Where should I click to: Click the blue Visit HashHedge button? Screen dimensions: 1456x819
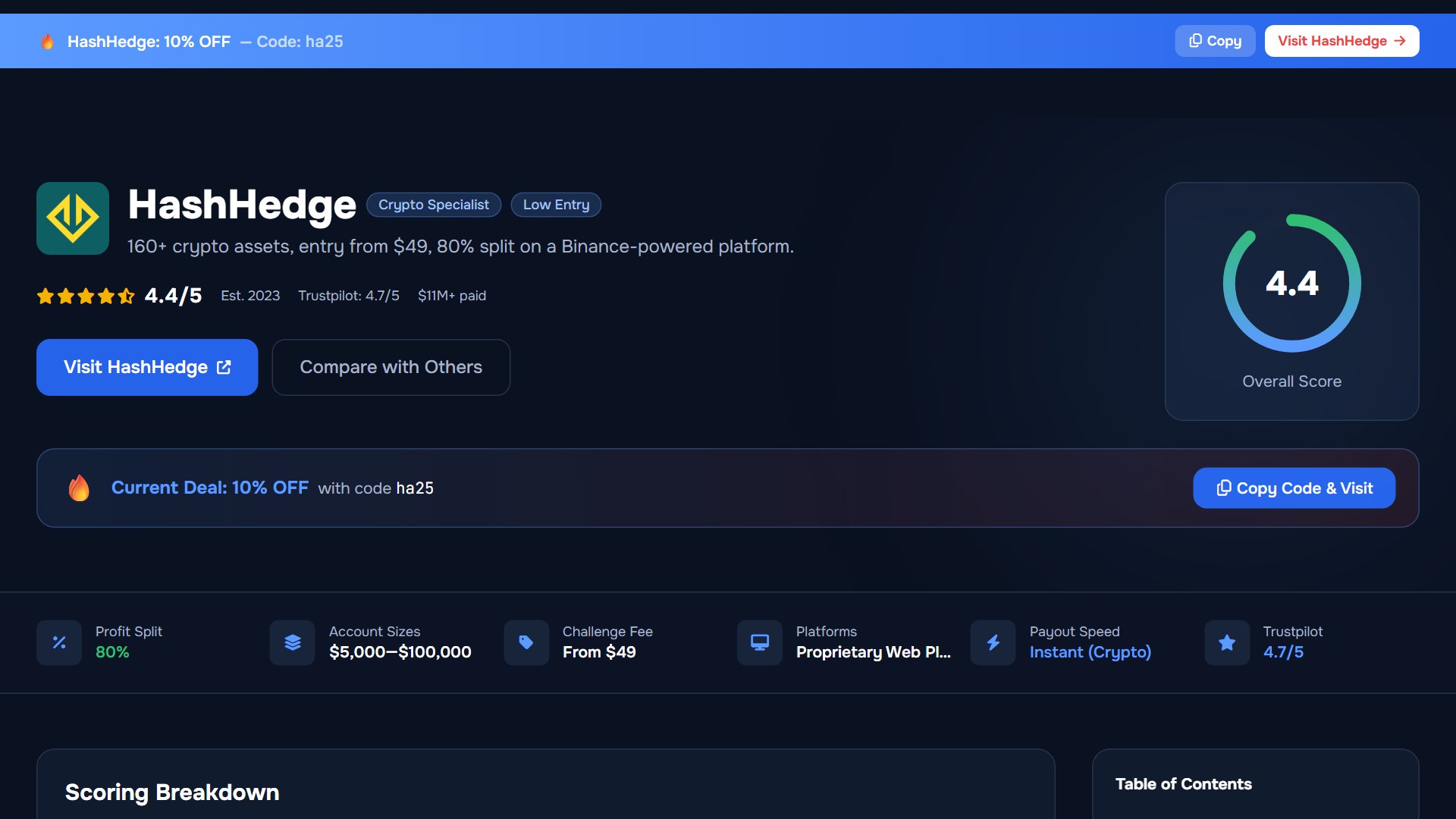click(x=147, y=367)
